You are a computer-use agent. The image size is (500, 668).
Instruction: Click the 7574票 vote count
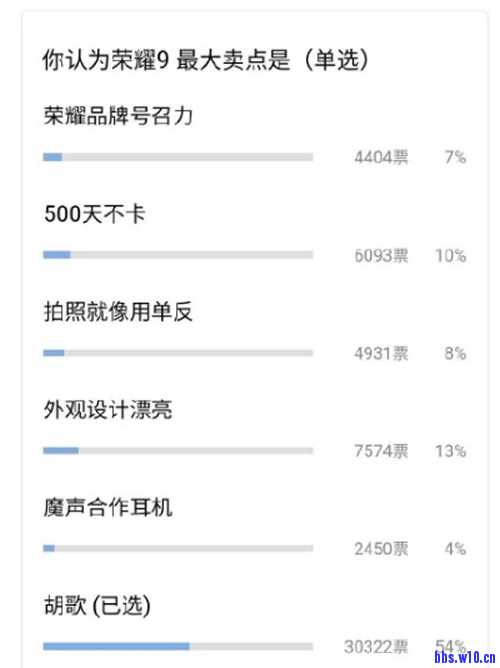pyautogui.click(x=381, y=451)
